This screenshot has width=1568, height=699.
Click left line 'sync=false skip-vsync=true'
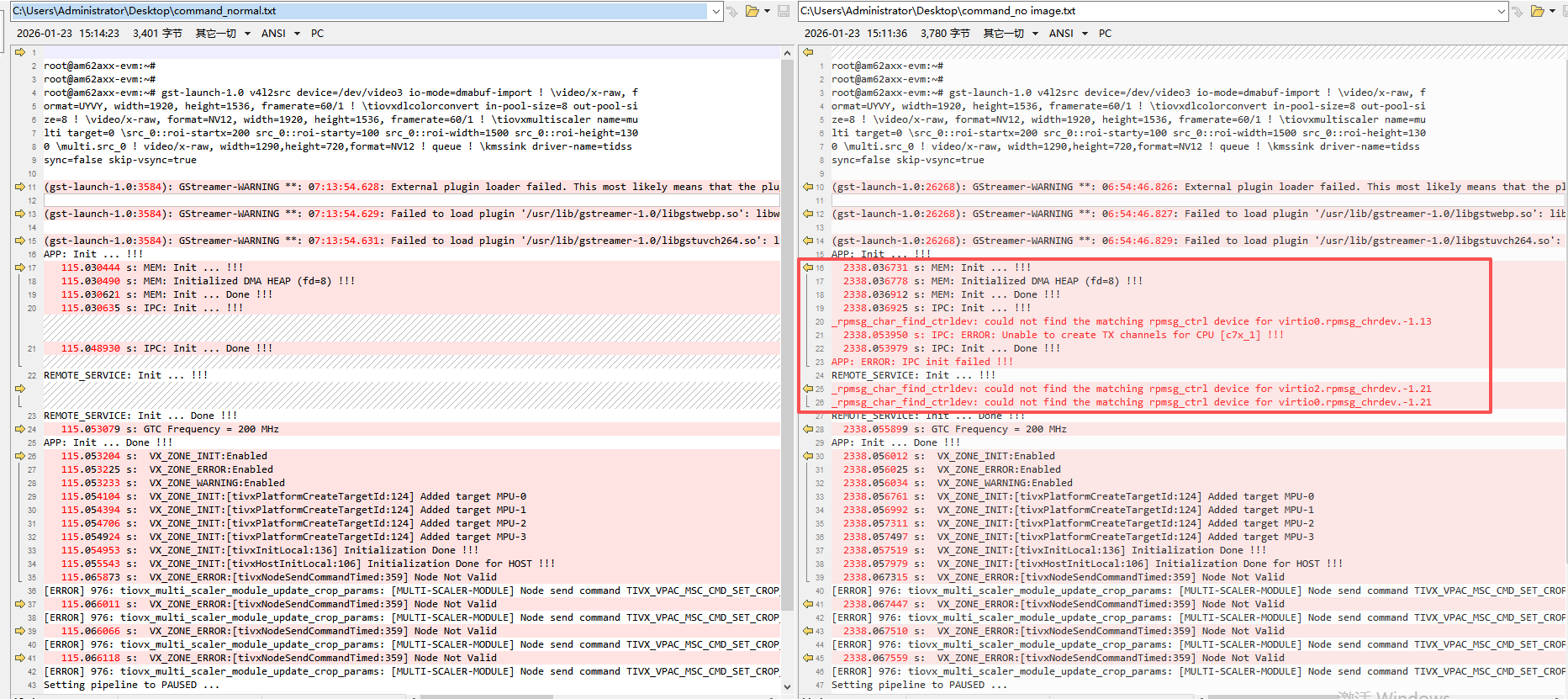click(120, 160)
